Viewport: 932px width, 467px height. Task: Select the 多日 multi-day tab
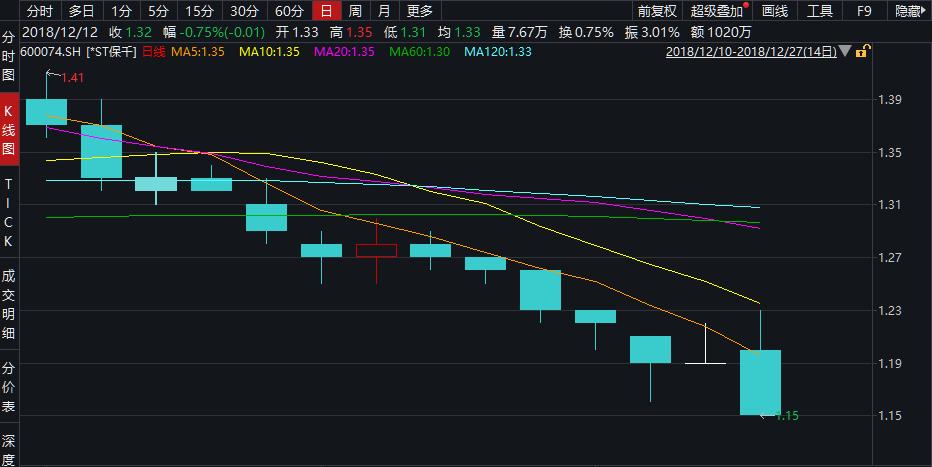[81, 11]
